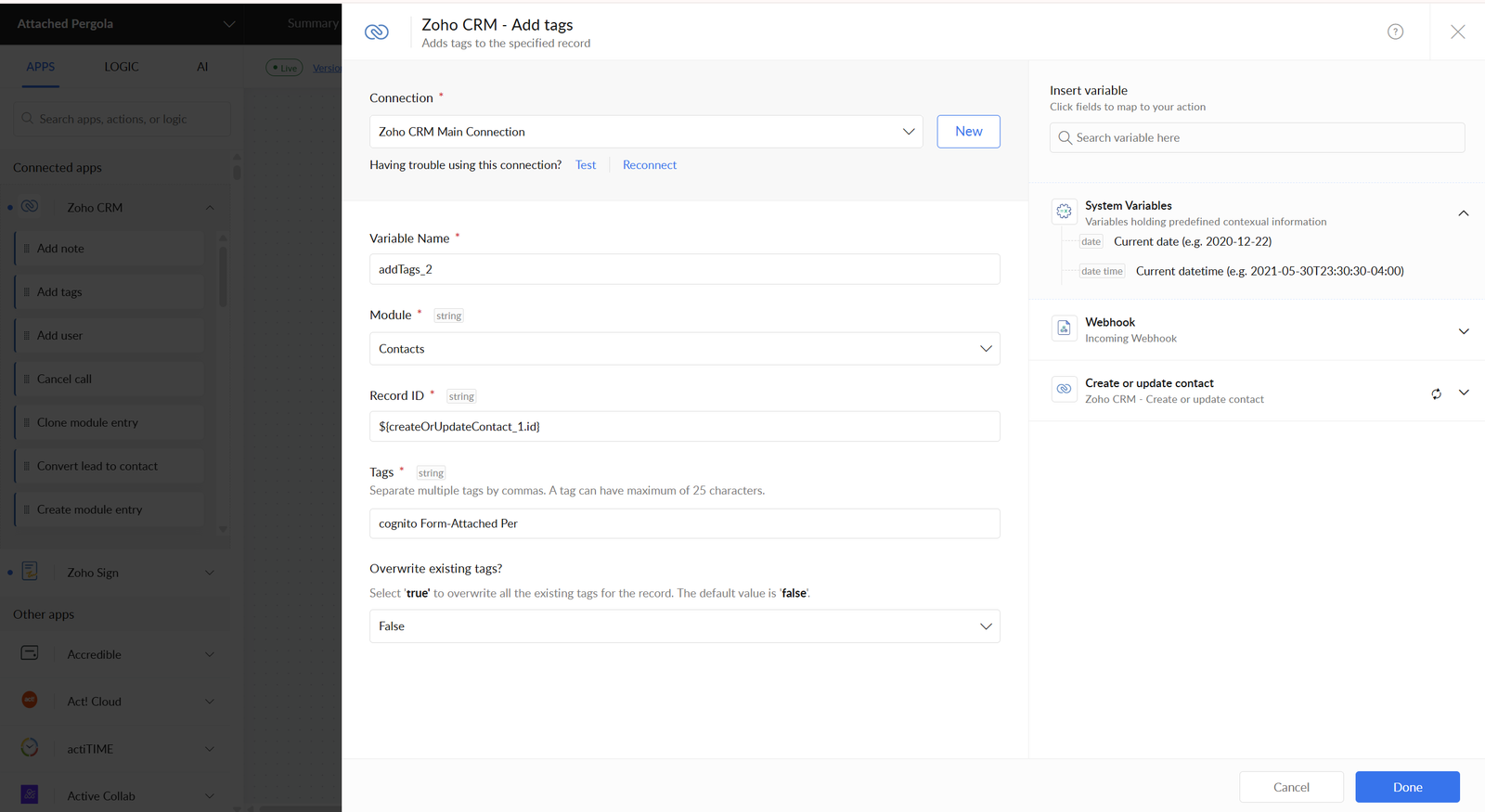Open the Summary tab
This screenshot has width=1485, height=812.
click(313, 23)
